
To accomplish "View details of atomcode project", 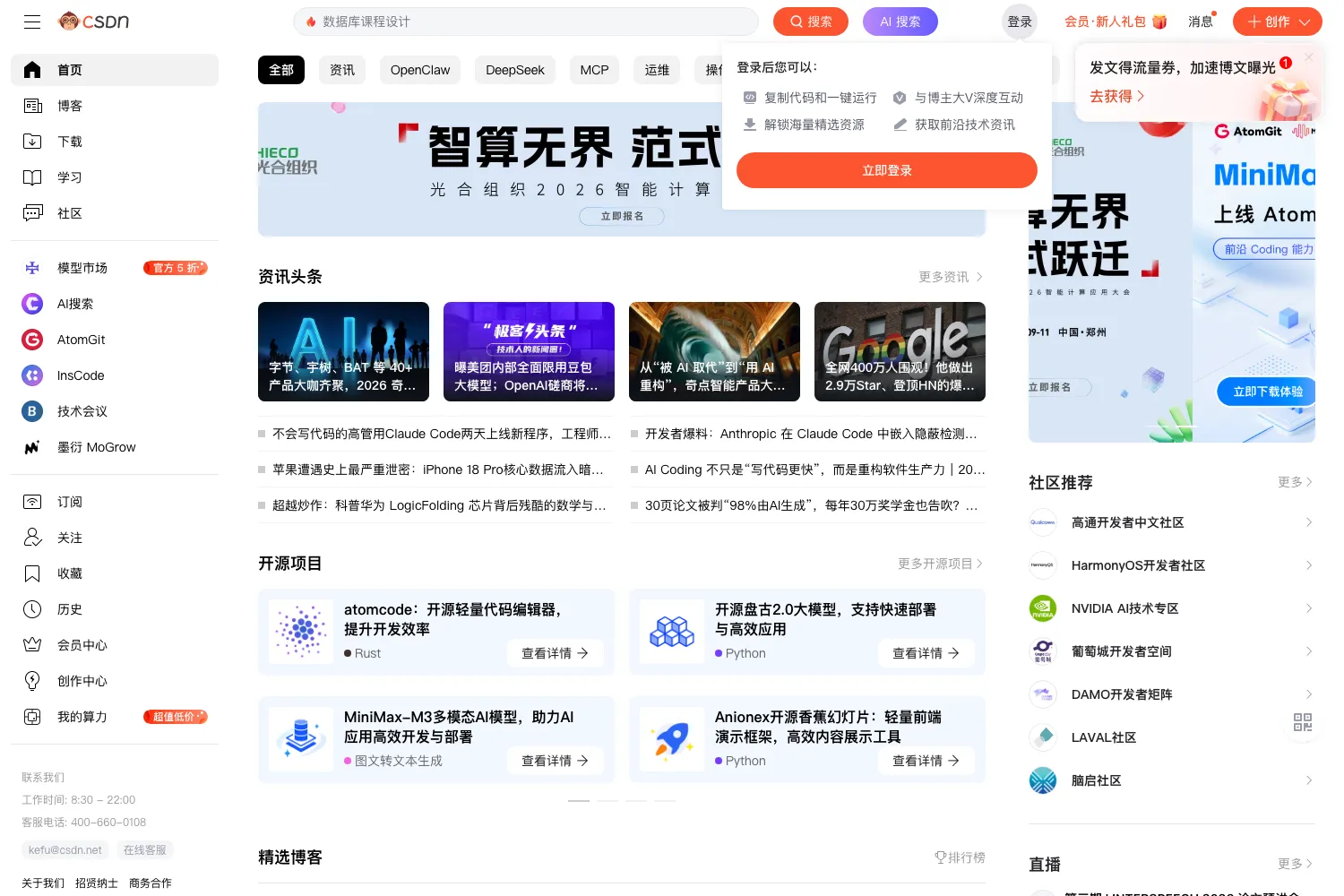I will pyautogui.click(x=556, y=653).
